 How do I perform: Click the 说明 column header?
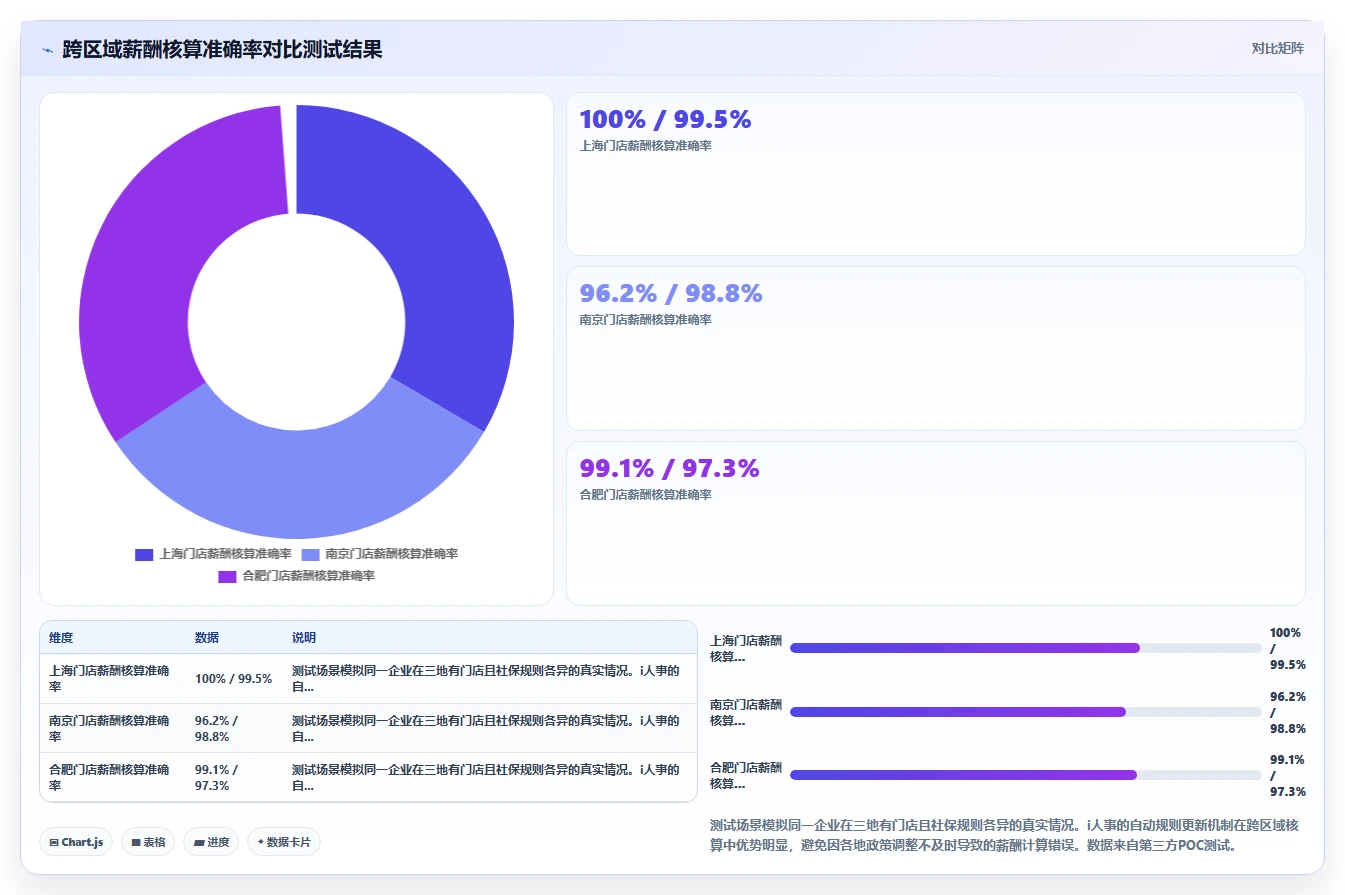(304, 638)
